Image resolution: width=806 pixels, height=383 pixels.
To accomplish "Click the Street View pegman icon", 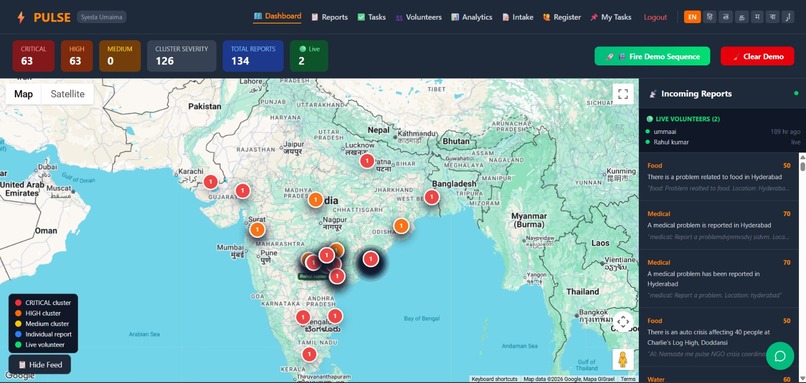I will 623,359.
